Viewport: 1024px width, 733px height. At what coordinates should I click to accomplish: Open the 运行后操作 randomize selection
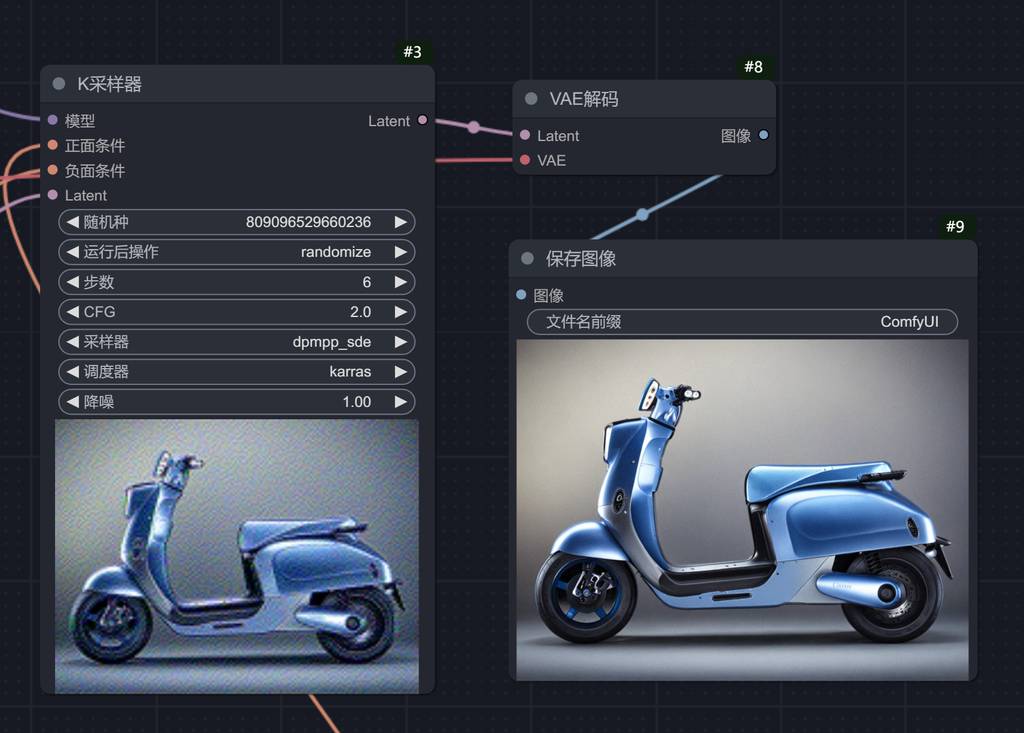236,252
